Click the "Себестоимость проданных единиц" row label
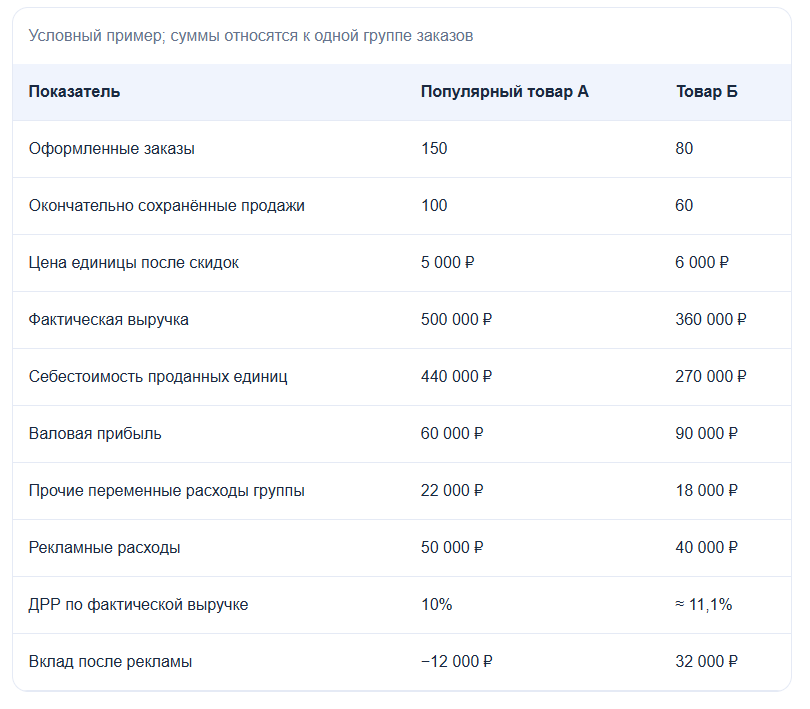Screen dimensions: 810x709 (158, 377)
